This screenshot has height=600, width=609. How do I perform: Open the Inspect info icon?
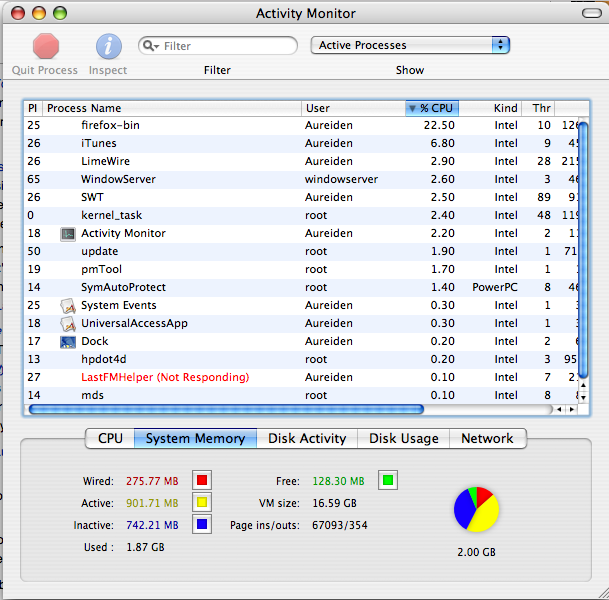[109, 46]
